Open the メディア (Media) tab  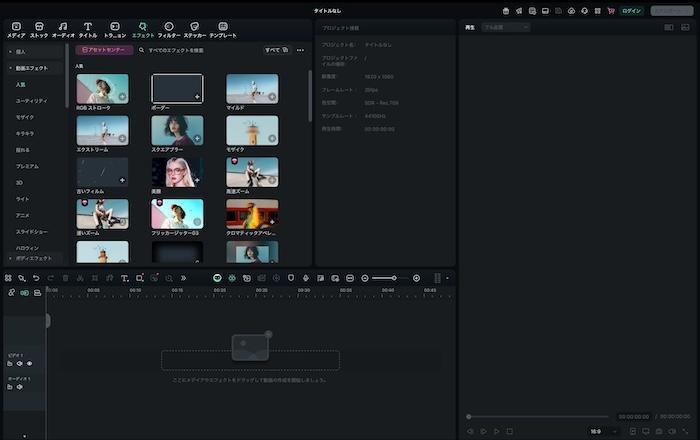tap(16, 29)
